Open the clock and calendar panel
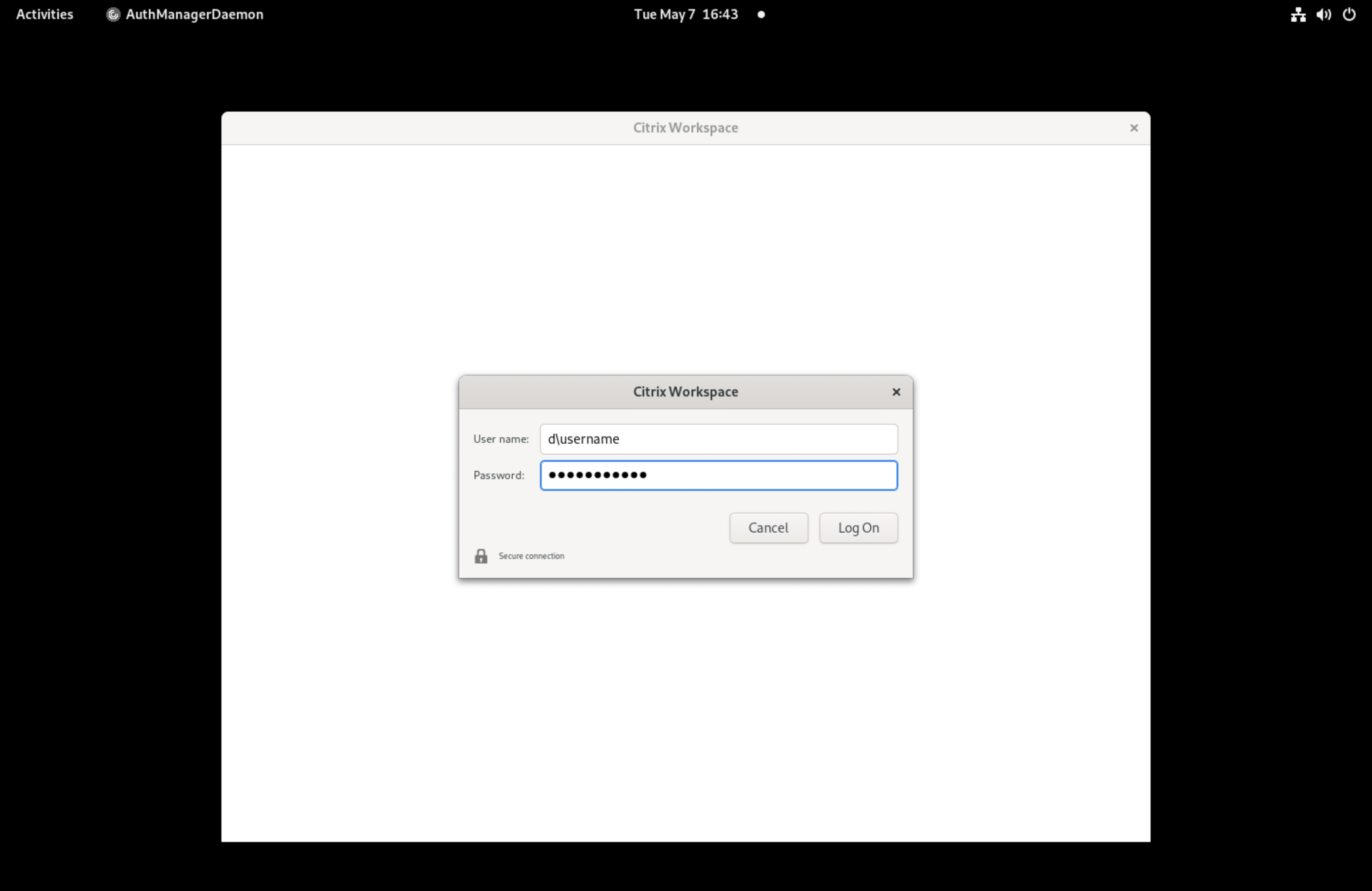Screen dimensions: 1372x891 tap(686, 15)
